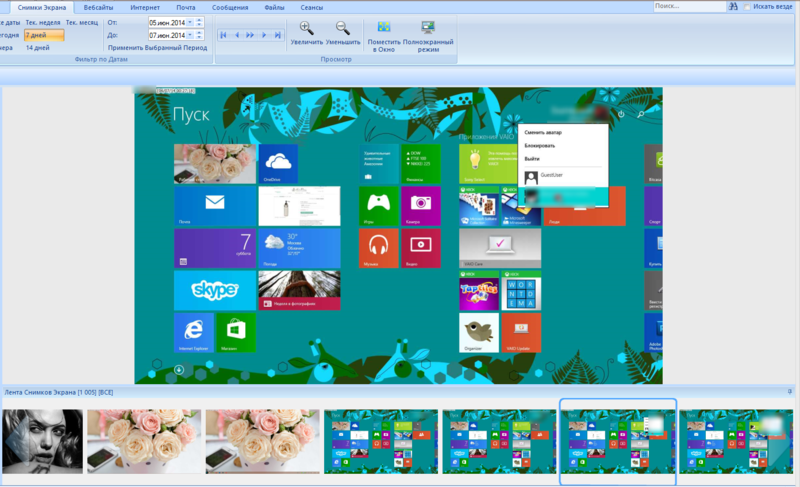800x487 pixels.
Task: Click the binoculars search icon
Action: [733, 7]
